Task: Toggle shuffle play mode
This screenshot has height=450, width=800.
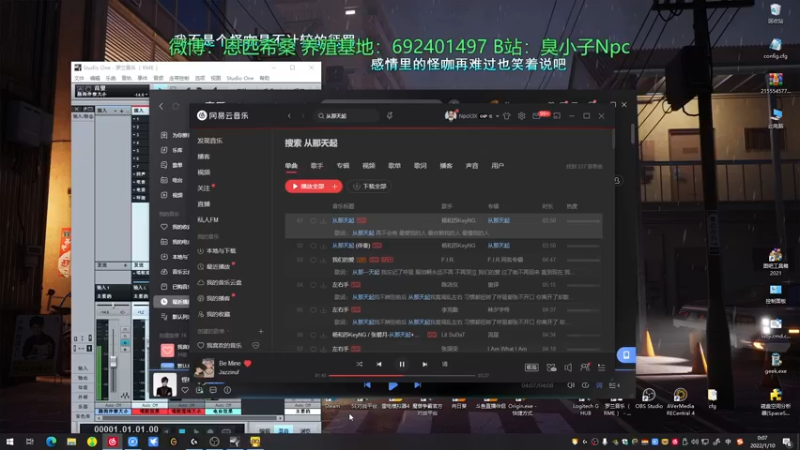Action: point(359,364)
